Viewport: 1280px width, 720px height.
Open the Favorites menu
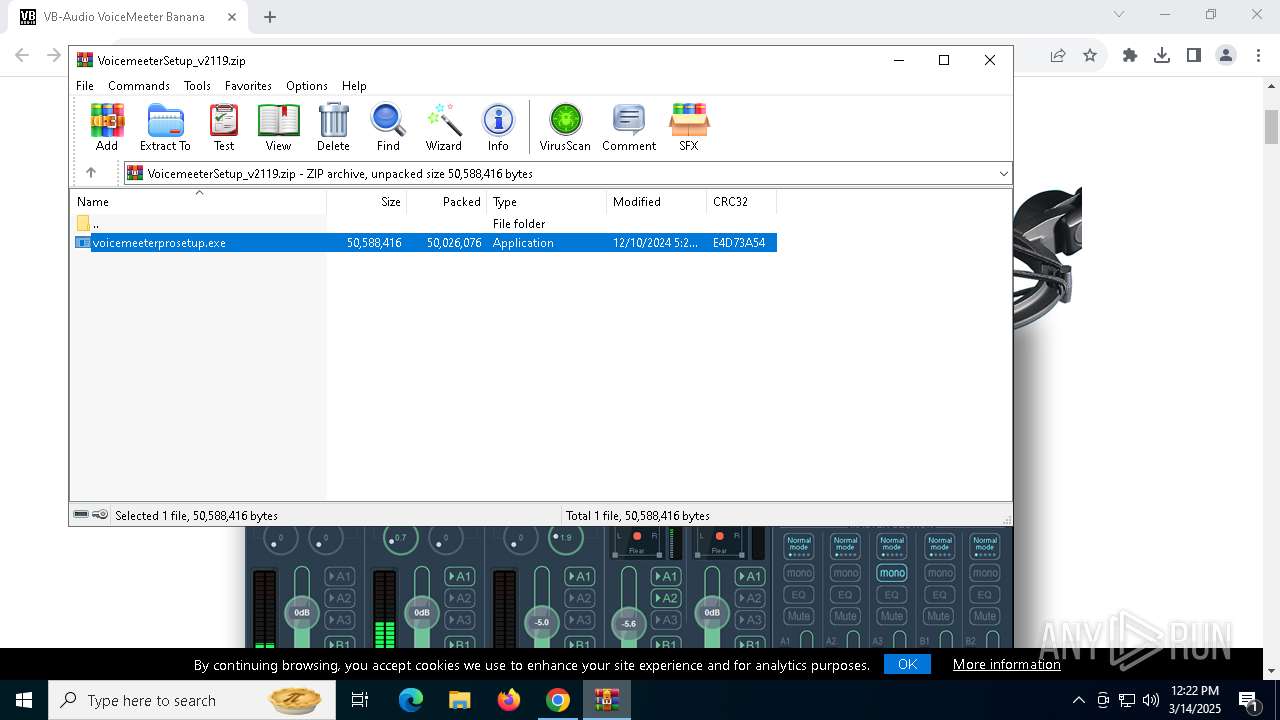click(x=248, y=86)
